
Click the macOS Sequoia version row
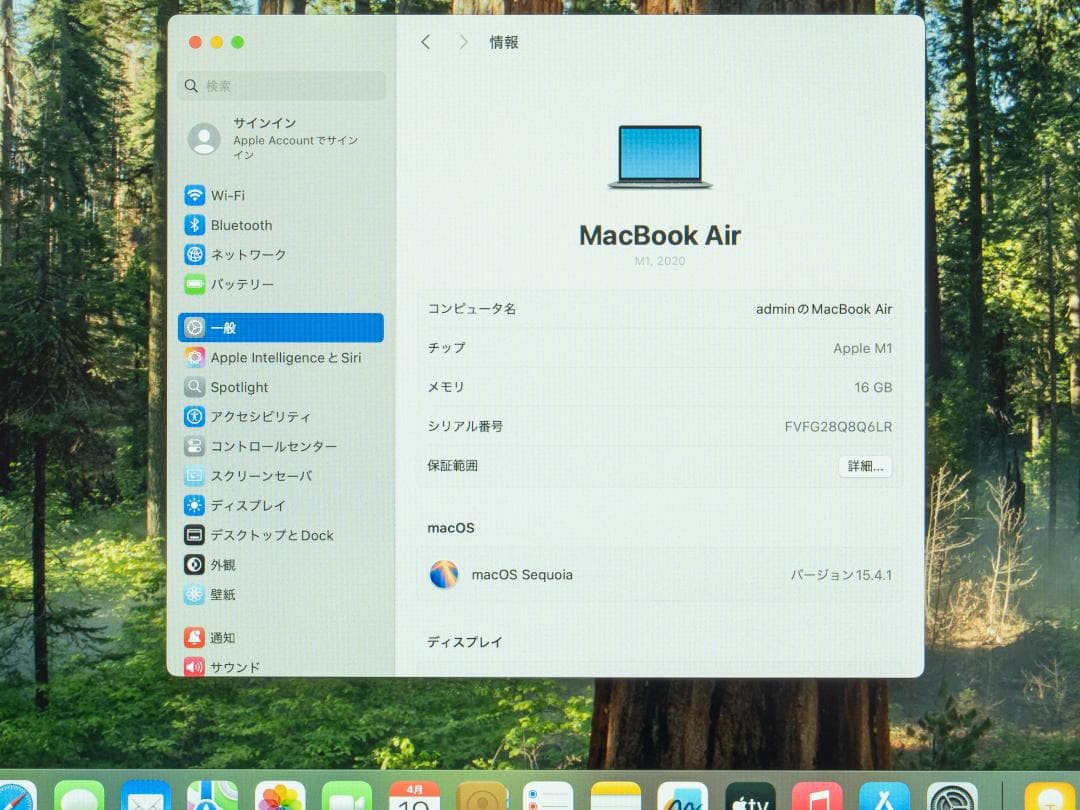[x=660, y=574]
